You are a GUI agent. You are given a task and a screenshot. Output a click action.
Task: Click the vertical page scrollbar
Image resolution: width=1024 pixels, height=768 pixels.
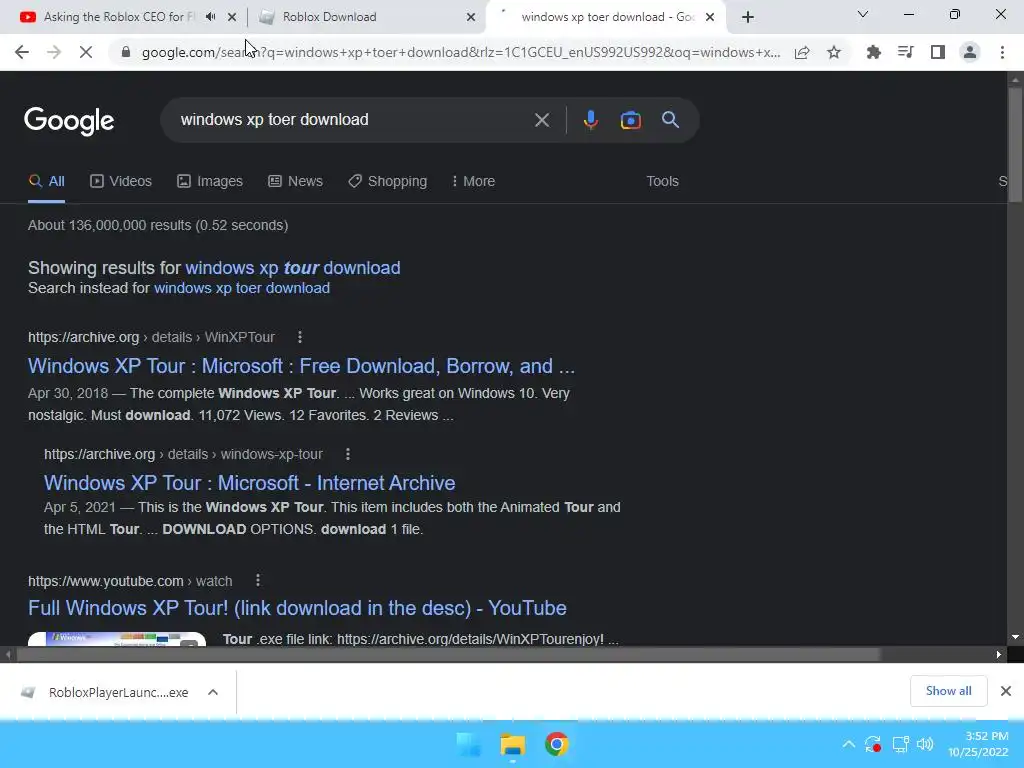[x=1015, y=144]
